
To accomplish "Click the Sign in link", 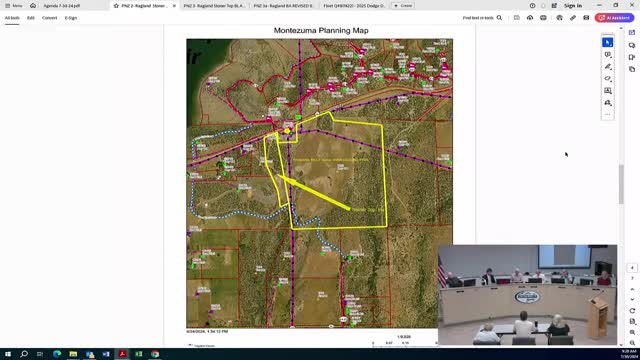I will (573, 6).
